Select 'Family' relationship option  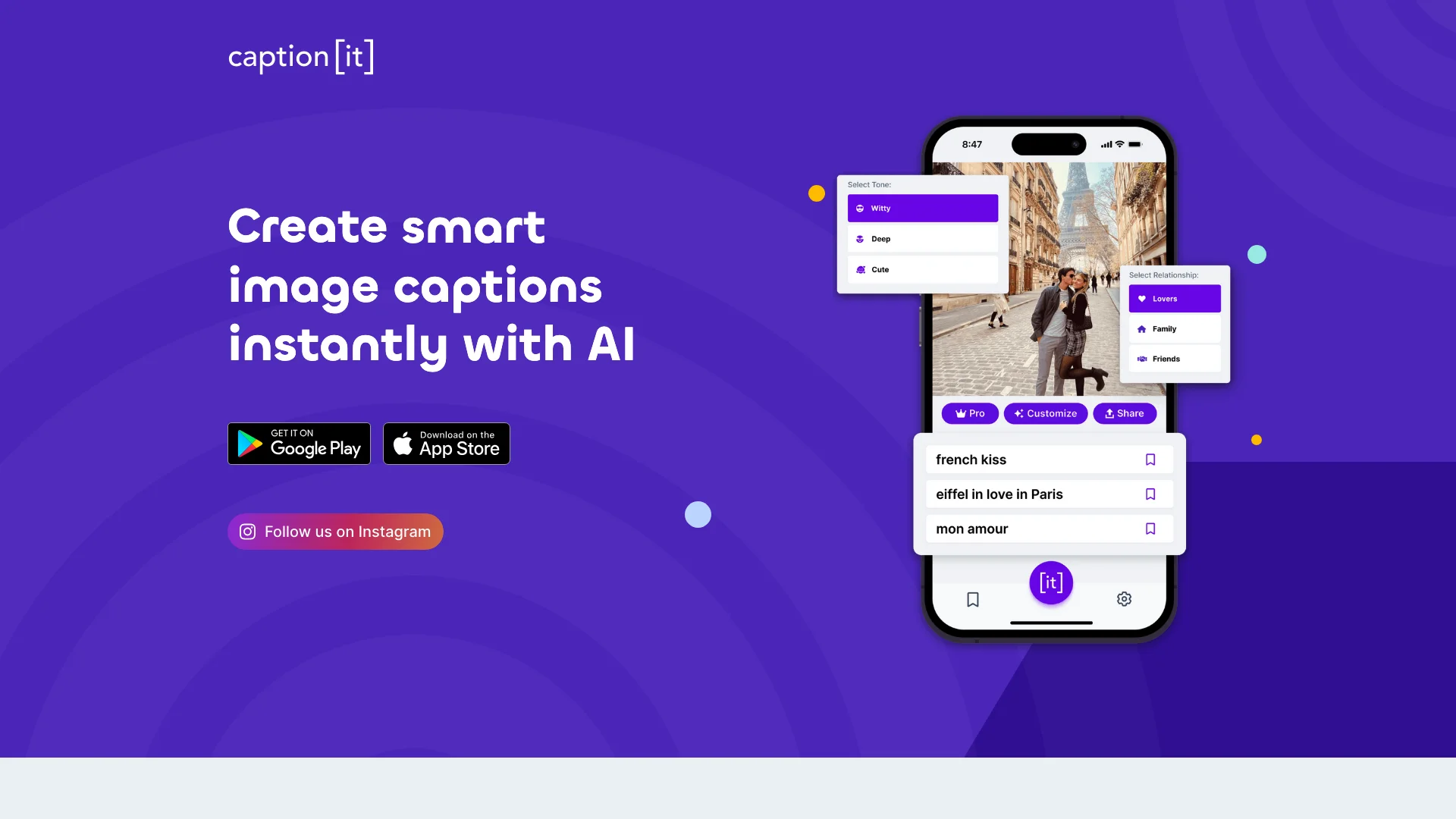[1175, 328]
